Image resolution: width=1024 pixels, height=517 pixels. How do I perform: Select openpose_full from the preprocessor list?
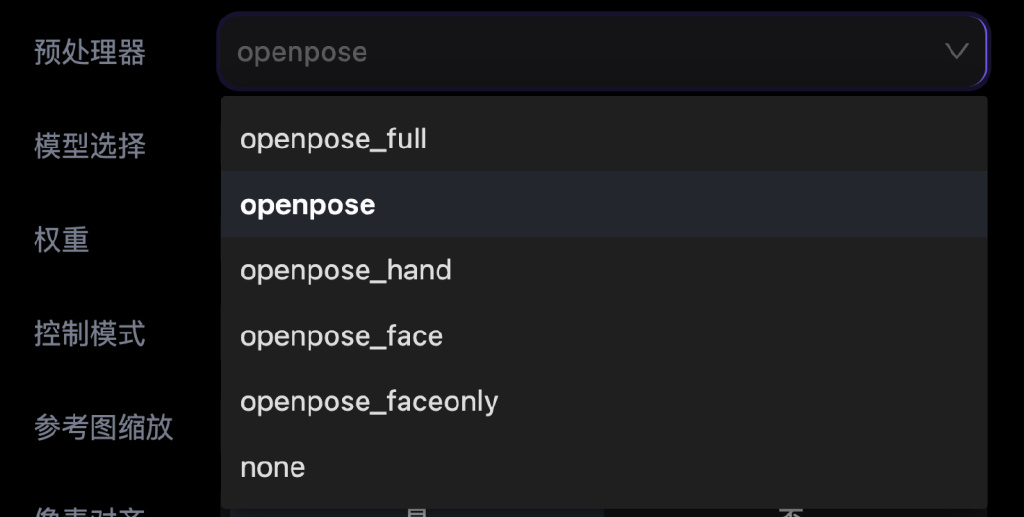tap(603, 138)
